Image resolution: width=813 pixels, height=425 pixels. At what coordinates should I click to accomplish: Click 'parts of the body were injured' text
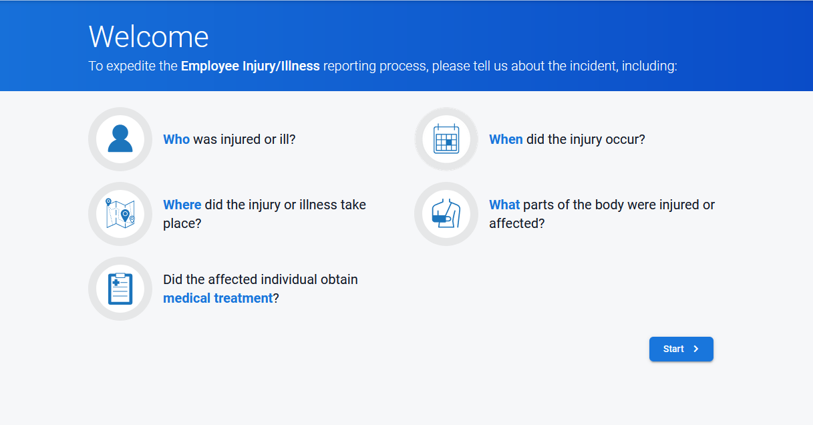[x=610, y=205]
